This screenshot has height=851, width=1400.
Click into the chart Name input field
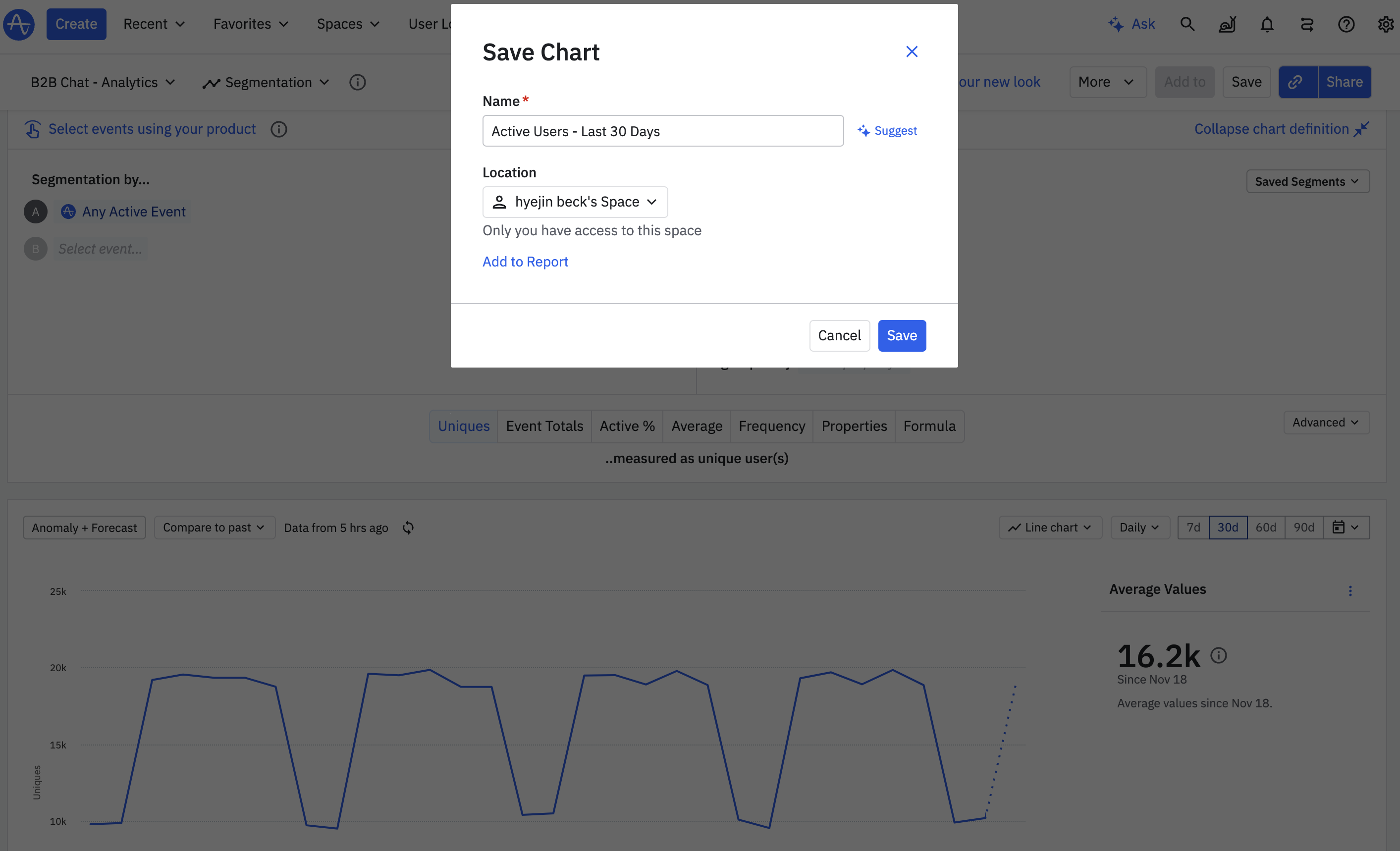[x=662, y=131]
